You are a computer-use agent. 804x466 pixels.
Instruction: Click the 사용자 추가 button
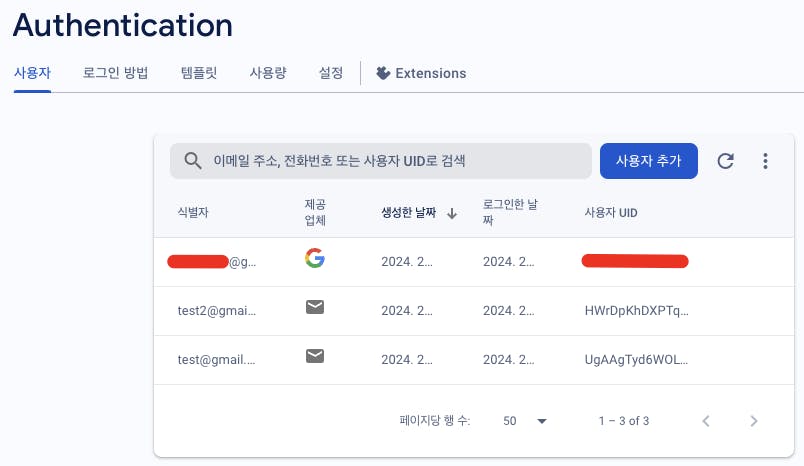click(x=648, y=161)
